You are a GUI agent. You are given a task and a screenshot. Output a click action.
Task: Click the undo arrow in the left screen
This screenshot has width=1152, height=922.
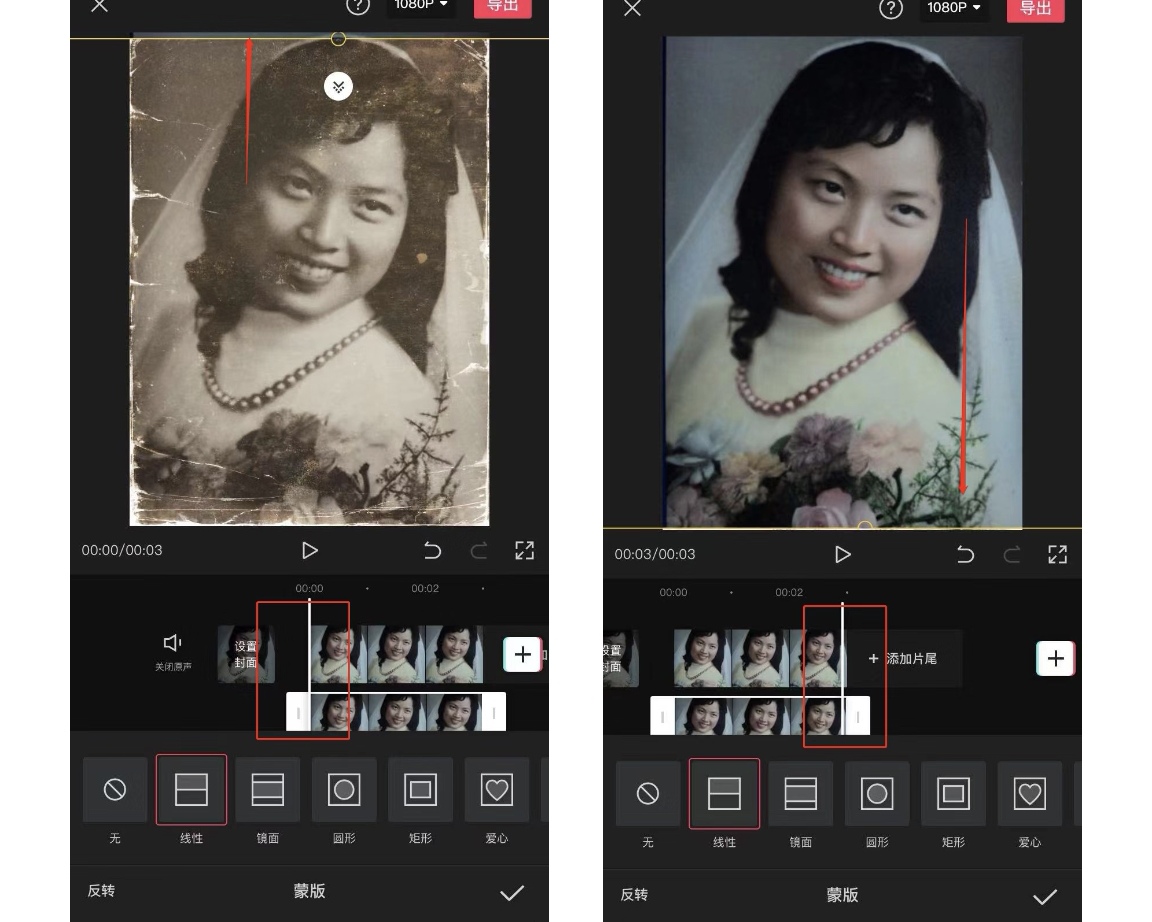(432, 550)
